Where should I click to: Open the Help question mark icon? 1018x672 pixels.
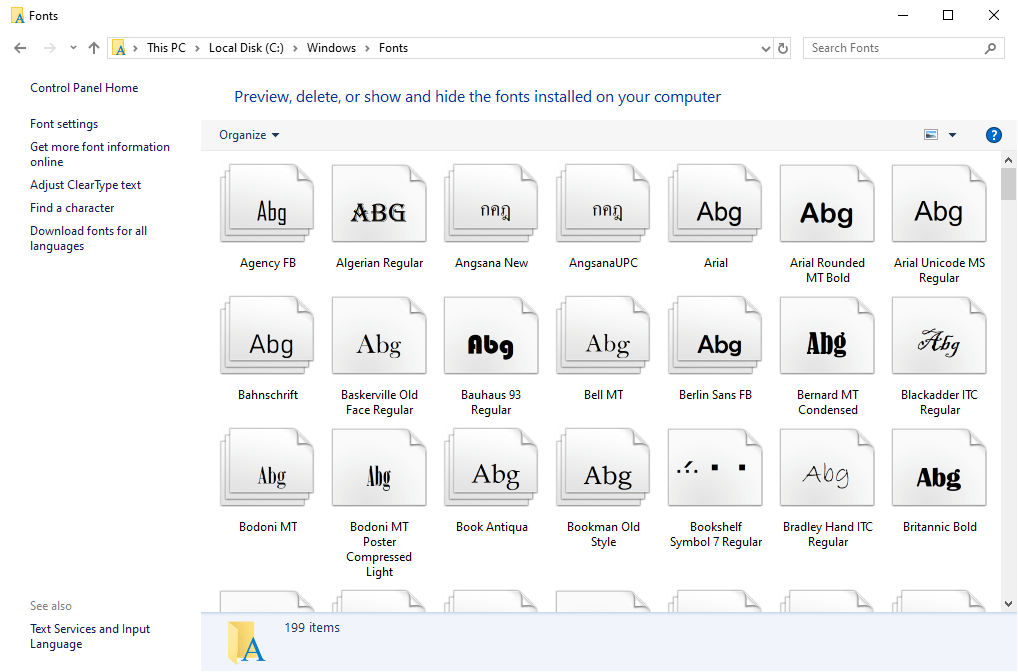point(993,135)
